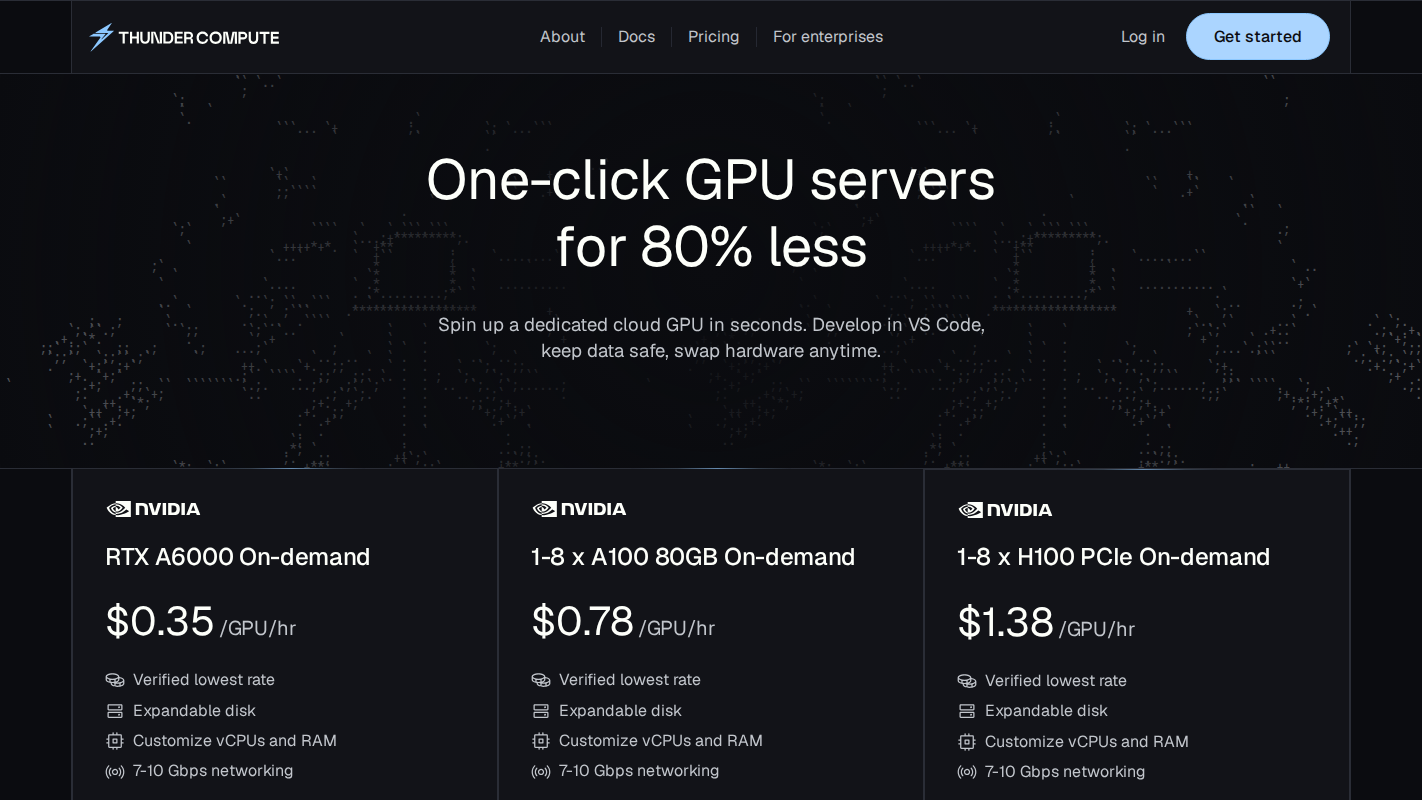1422x800 pixels.
Task: Click disk icon in H100 PCIe card
Action: [x=967, y=711]
